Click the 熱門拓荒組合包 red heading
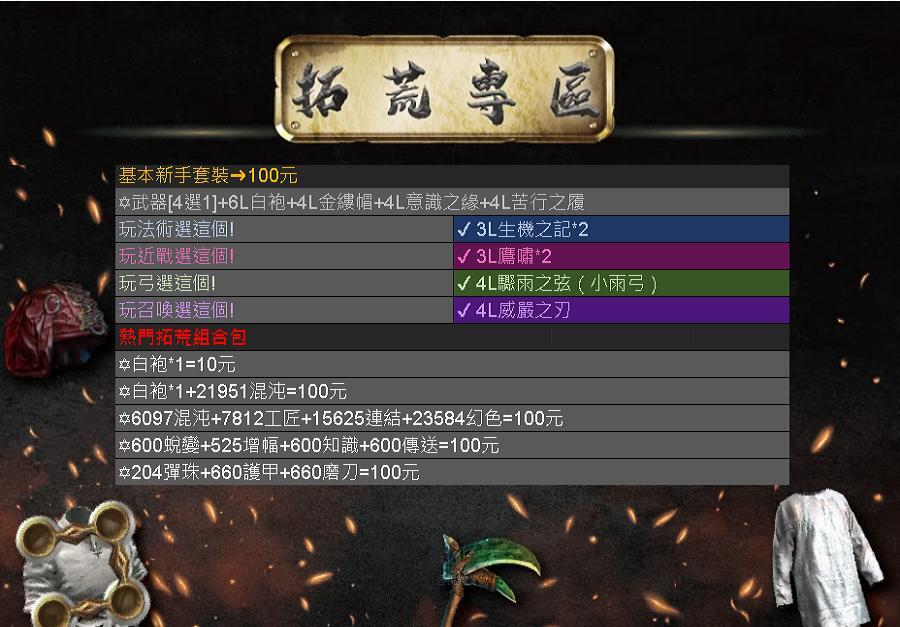The image size is (900, 627). point(183,337)
